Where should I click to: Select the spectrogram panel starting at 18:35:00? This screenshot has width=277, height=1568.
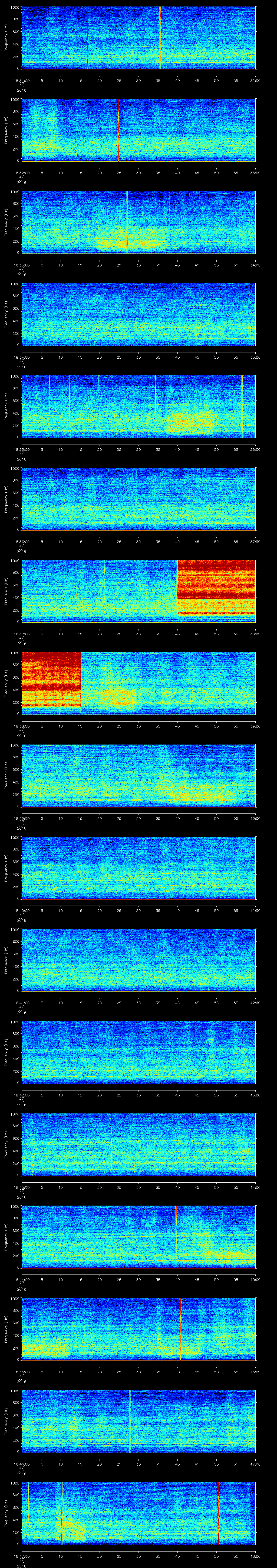click(x=138, y=407)
